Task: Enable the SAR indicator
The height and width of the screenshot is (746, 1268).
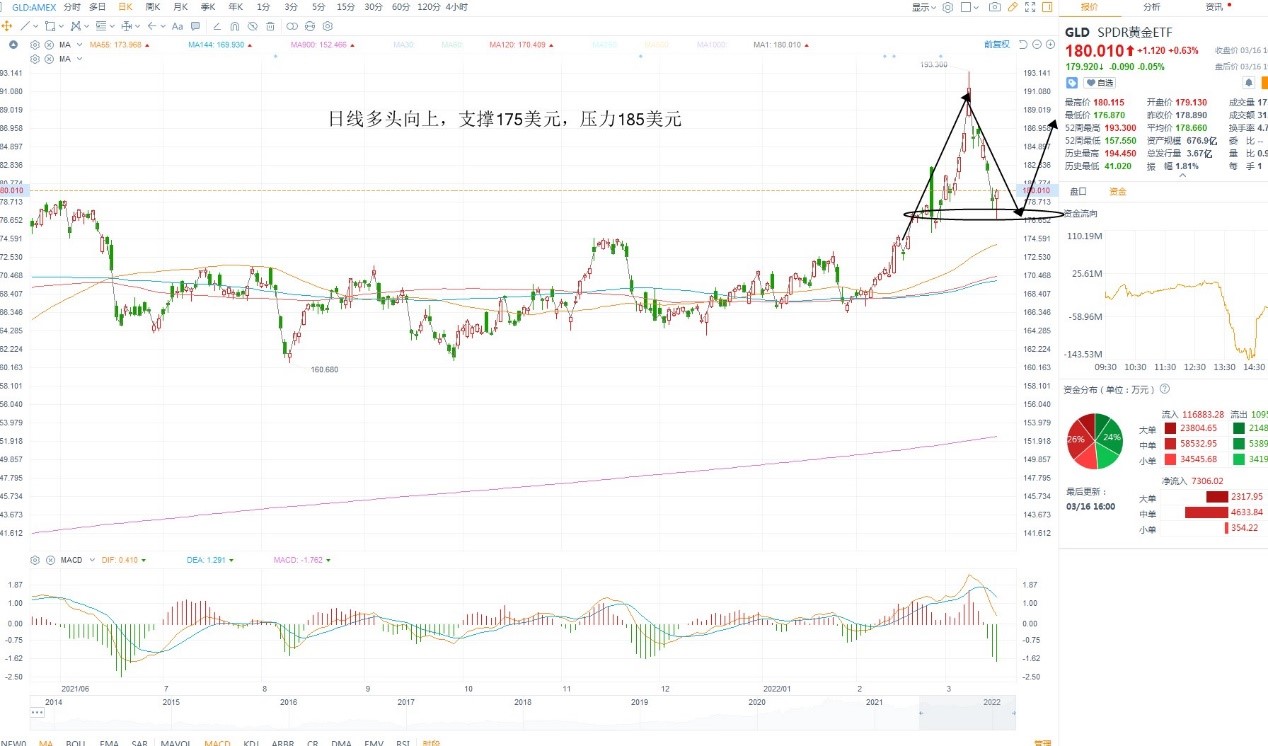Action: [139, 743]
